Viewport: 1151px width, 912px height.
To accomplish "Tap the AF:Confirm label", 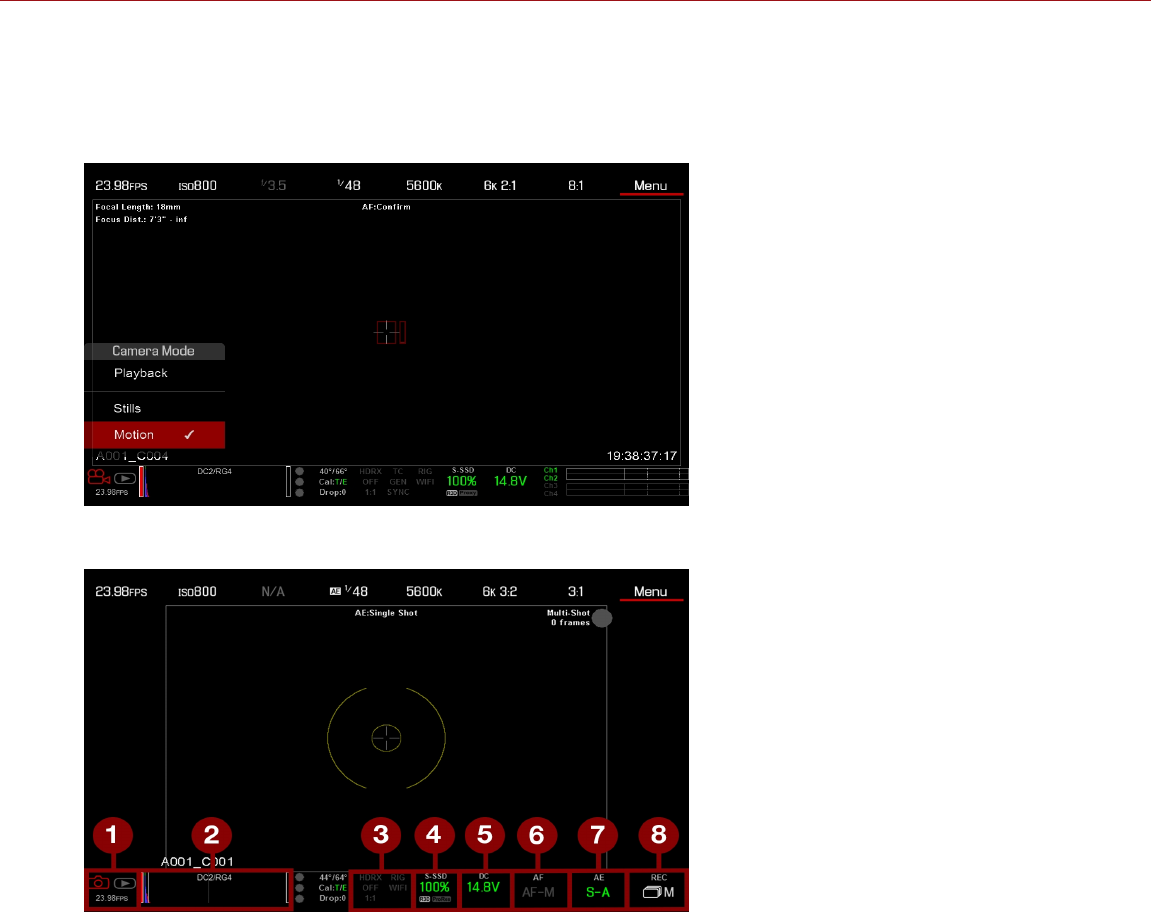I will (386, 207).
